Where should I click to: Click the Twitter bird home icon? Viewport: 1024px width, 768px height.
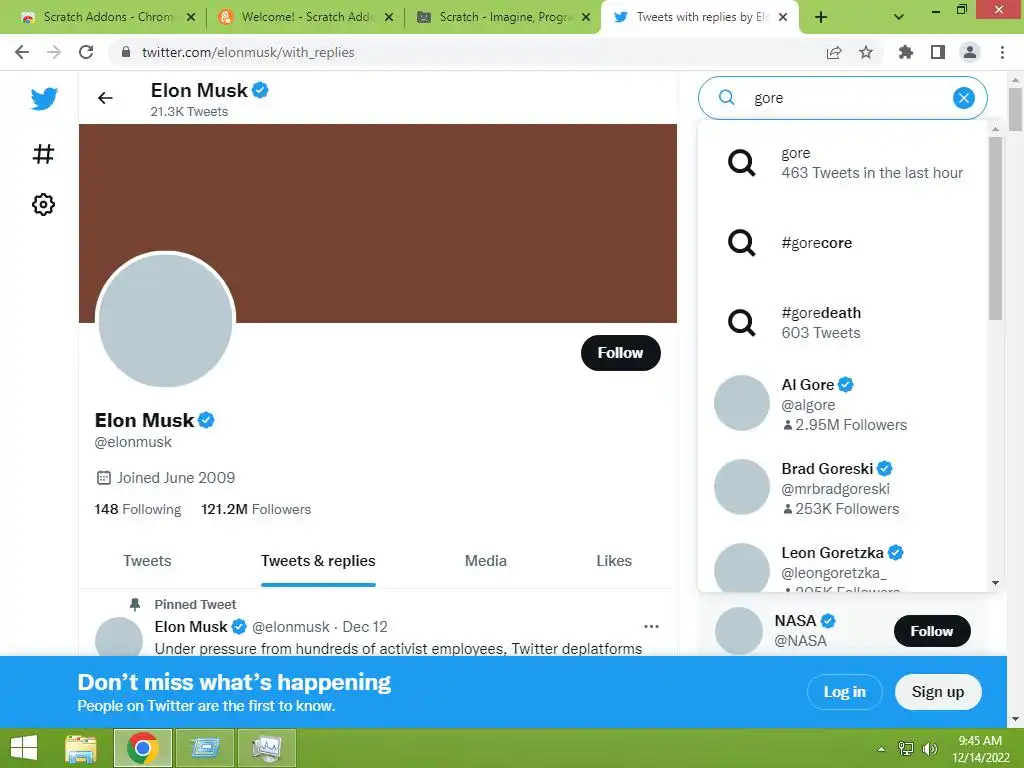43,99
